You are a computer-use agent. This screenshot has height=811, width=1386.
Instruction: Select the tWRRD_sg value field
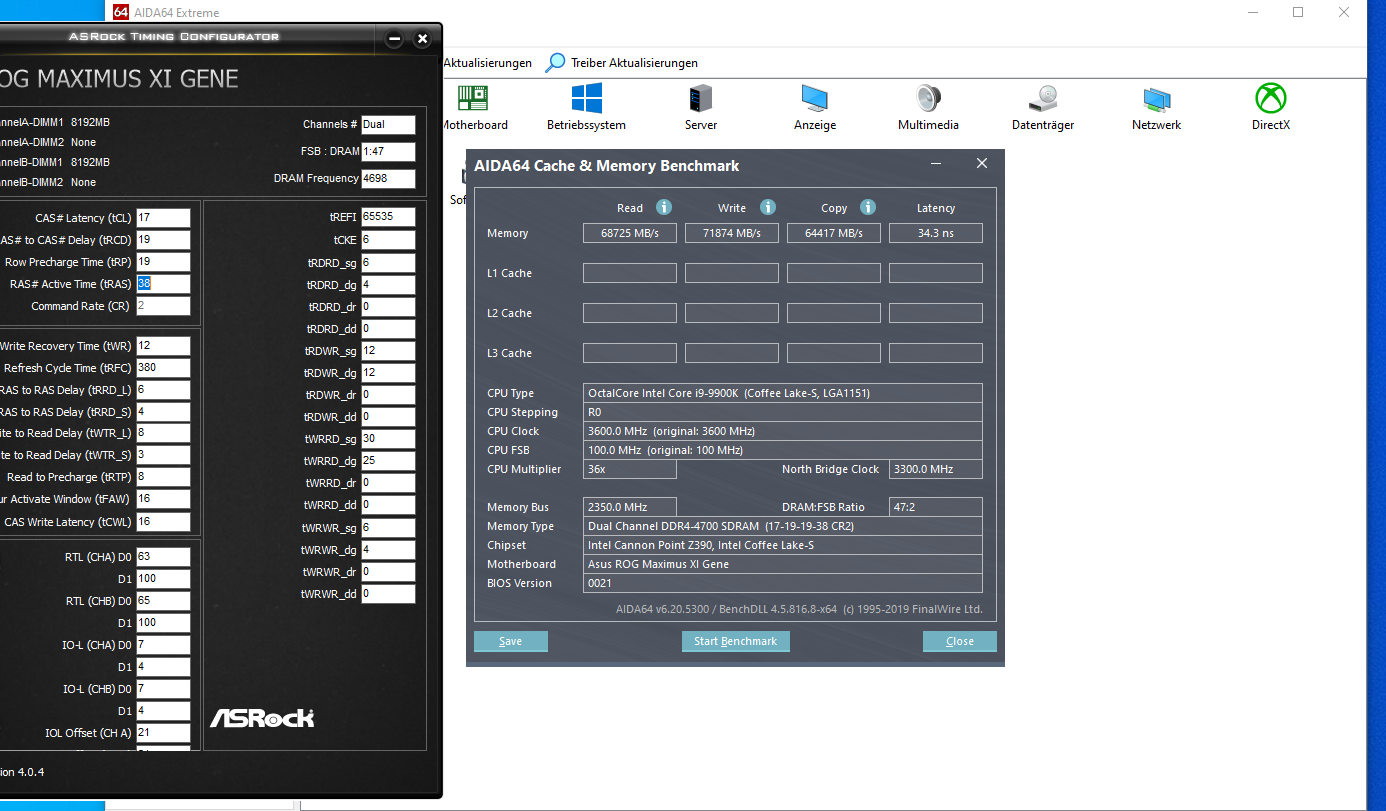point(388,439)
